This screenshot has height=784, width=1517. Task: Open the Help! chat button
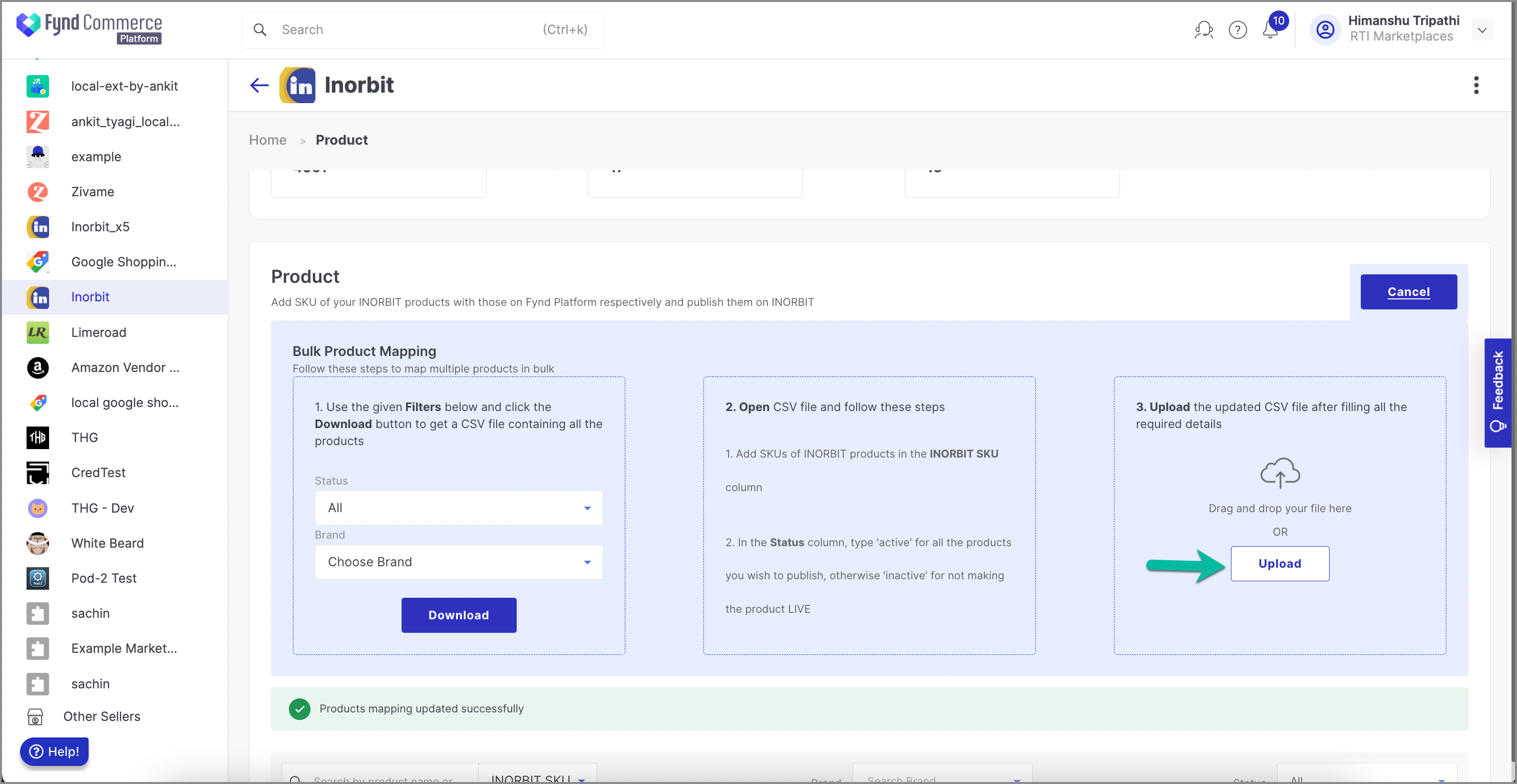54,751
